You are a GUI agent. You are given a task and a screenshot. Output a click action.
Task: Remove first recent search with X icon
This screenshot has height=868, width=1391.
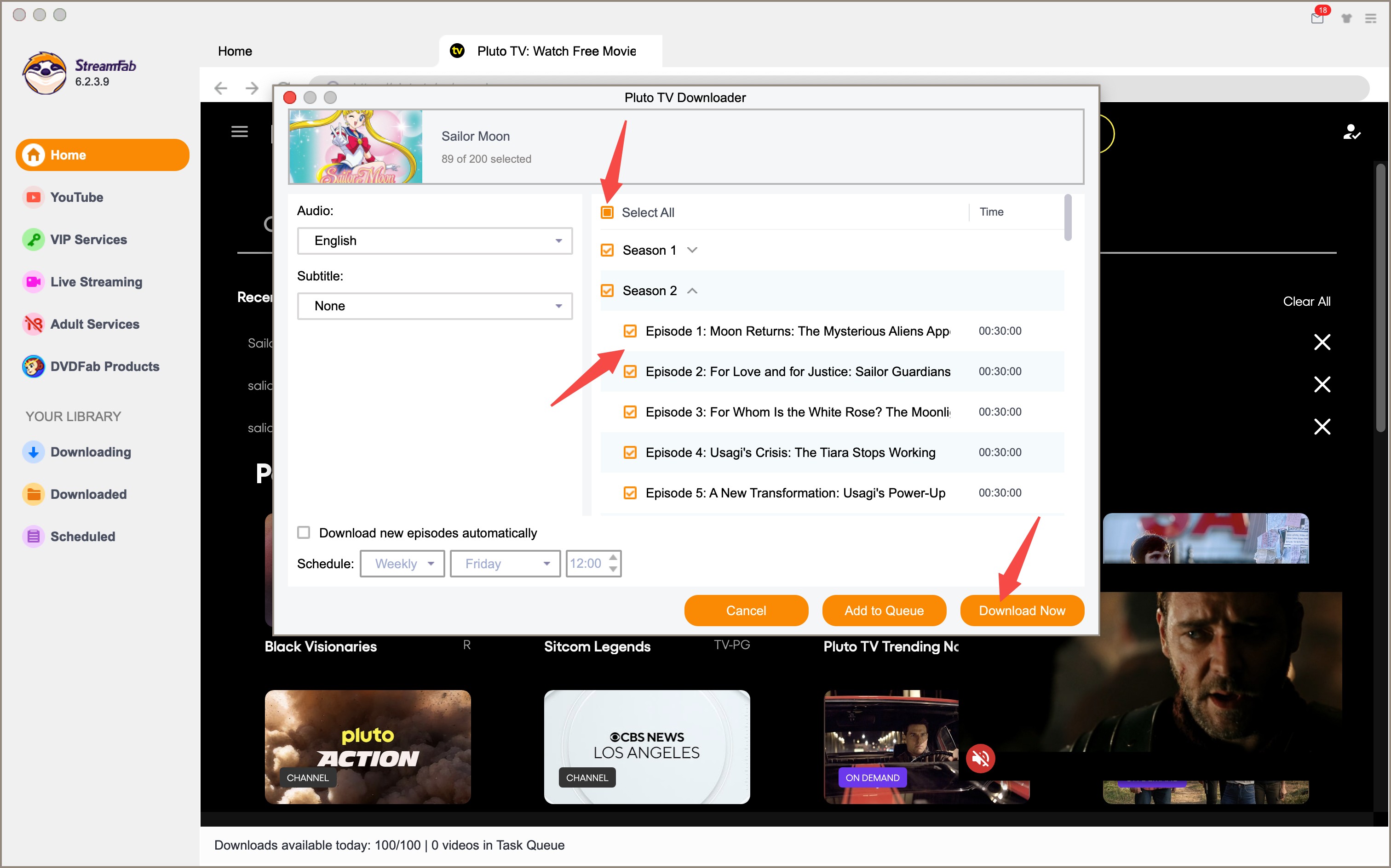pos(1322,342)
